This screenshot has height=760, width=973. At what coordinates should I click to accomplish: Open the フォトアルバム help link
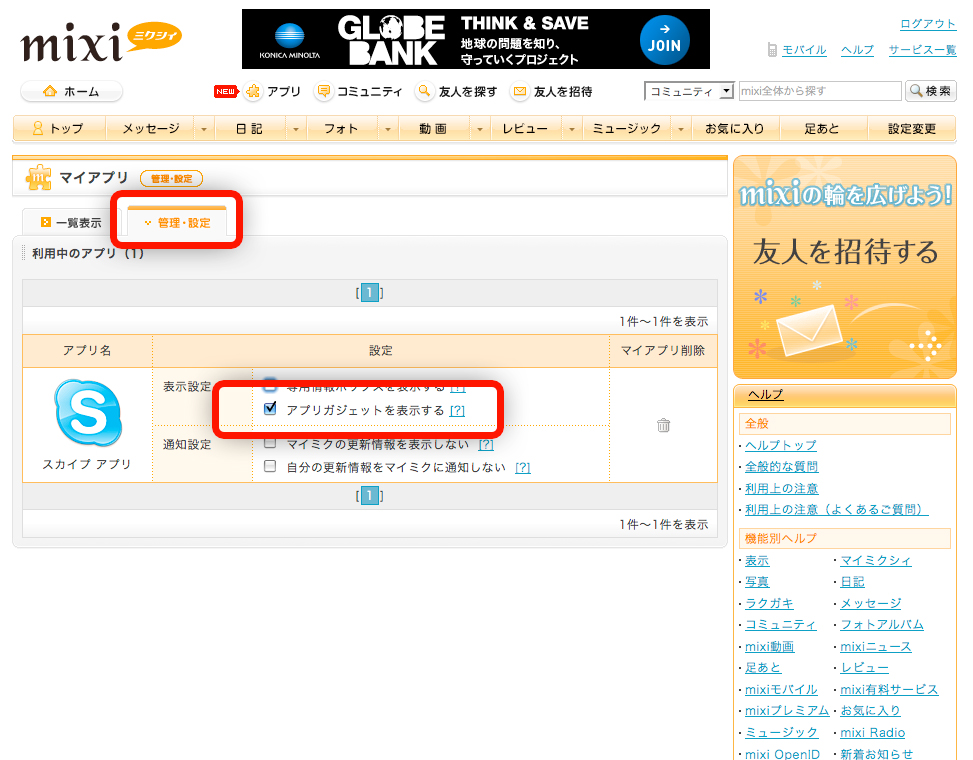pos(882,625)
